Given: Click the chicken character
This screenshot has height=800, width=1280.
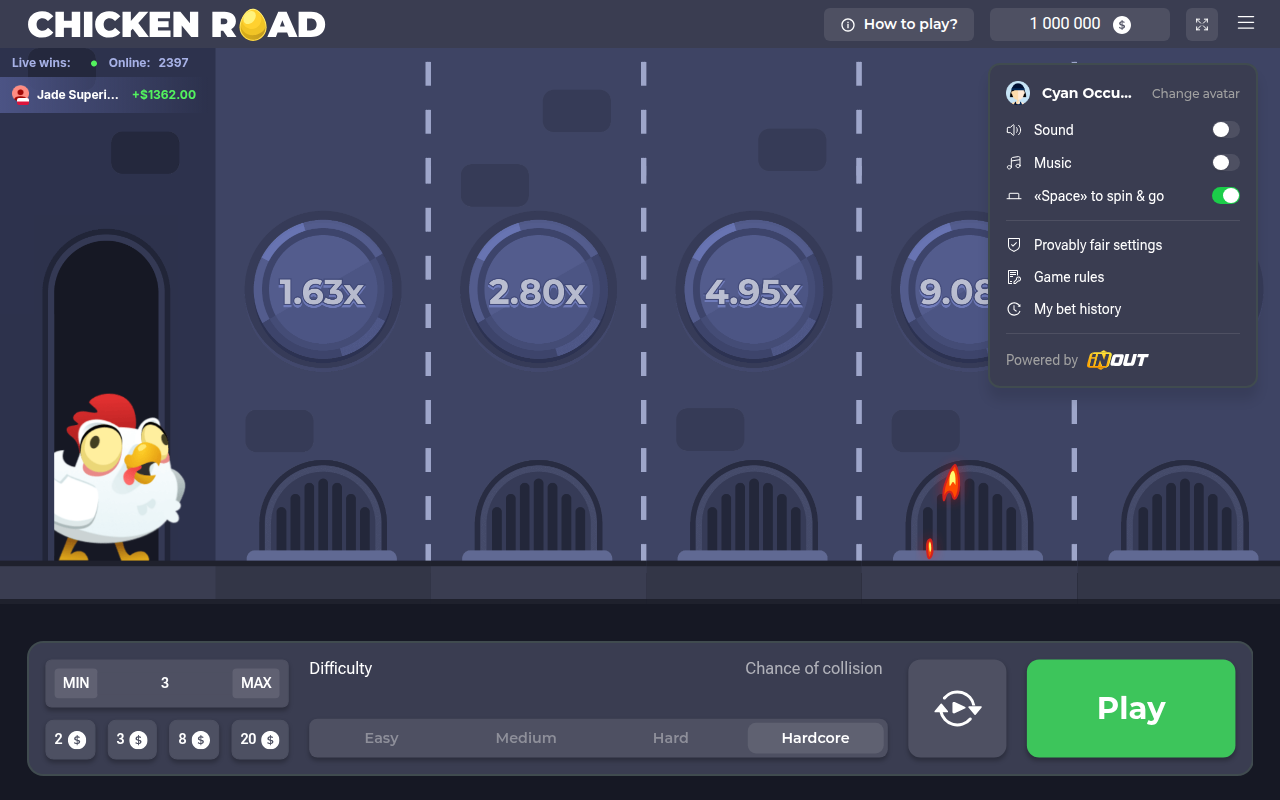Looking at the screenshot, I should (118, 477).
